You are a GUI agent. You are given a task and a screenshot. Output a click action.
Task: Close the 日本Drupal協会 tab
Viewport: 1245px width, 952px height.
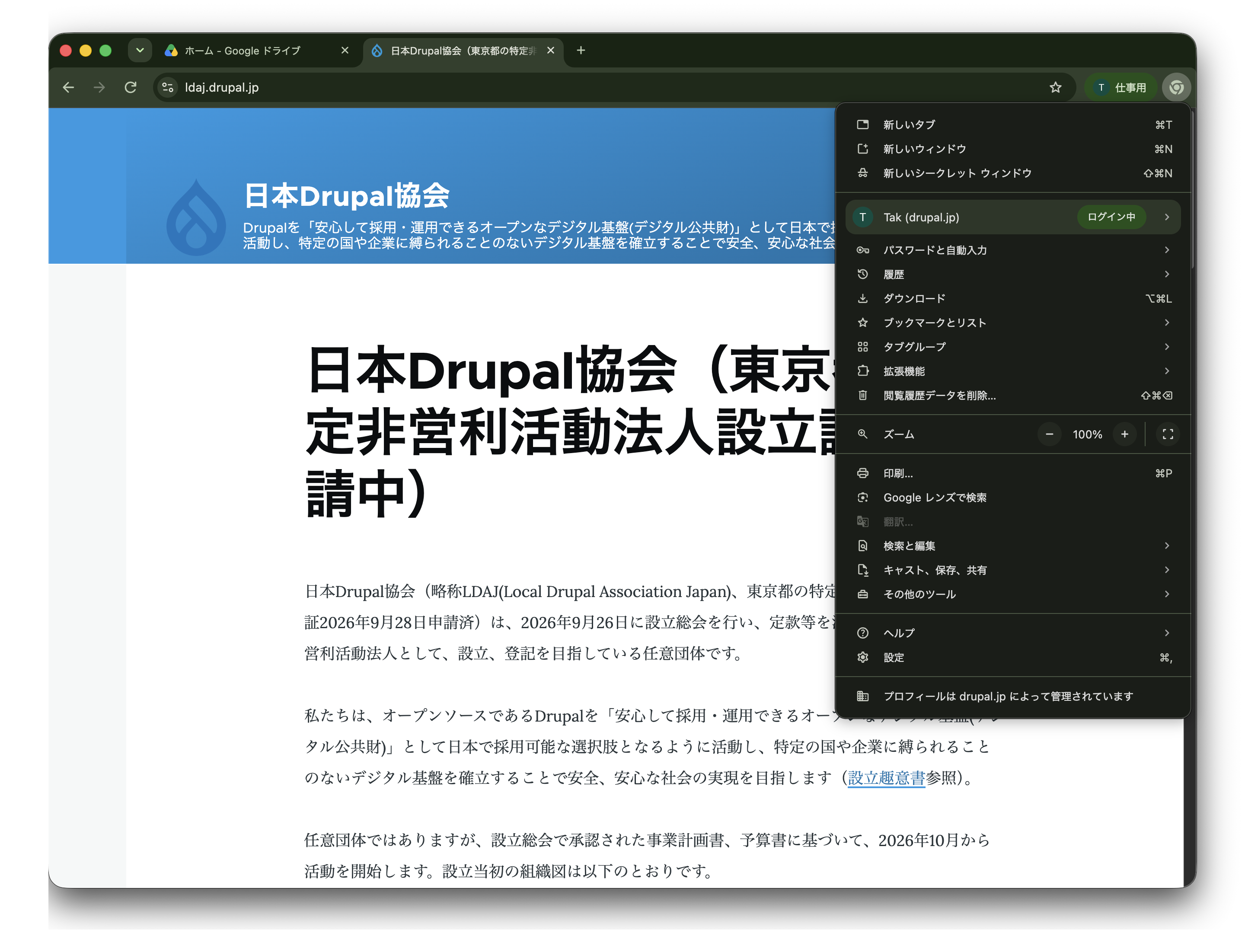(550, 51)
